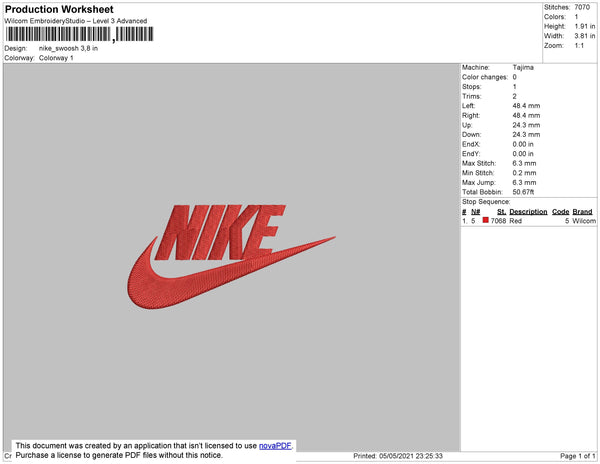Open the novaPDF link
Screen dimensions: 600x464
[275, 446]
